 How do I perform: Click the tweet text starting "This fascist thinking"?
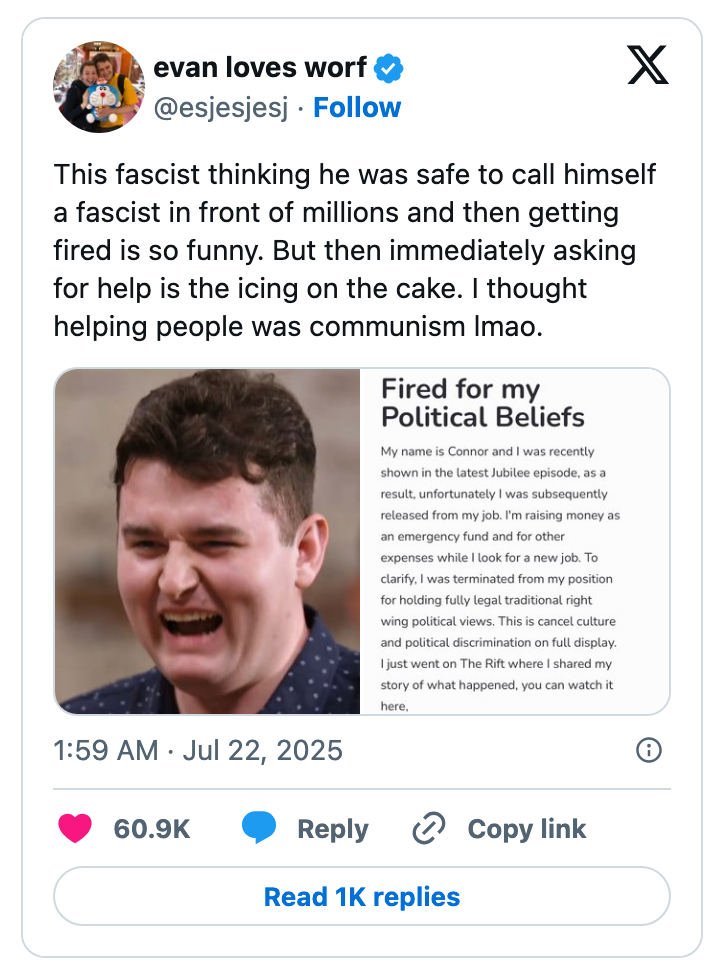point(355,174)
